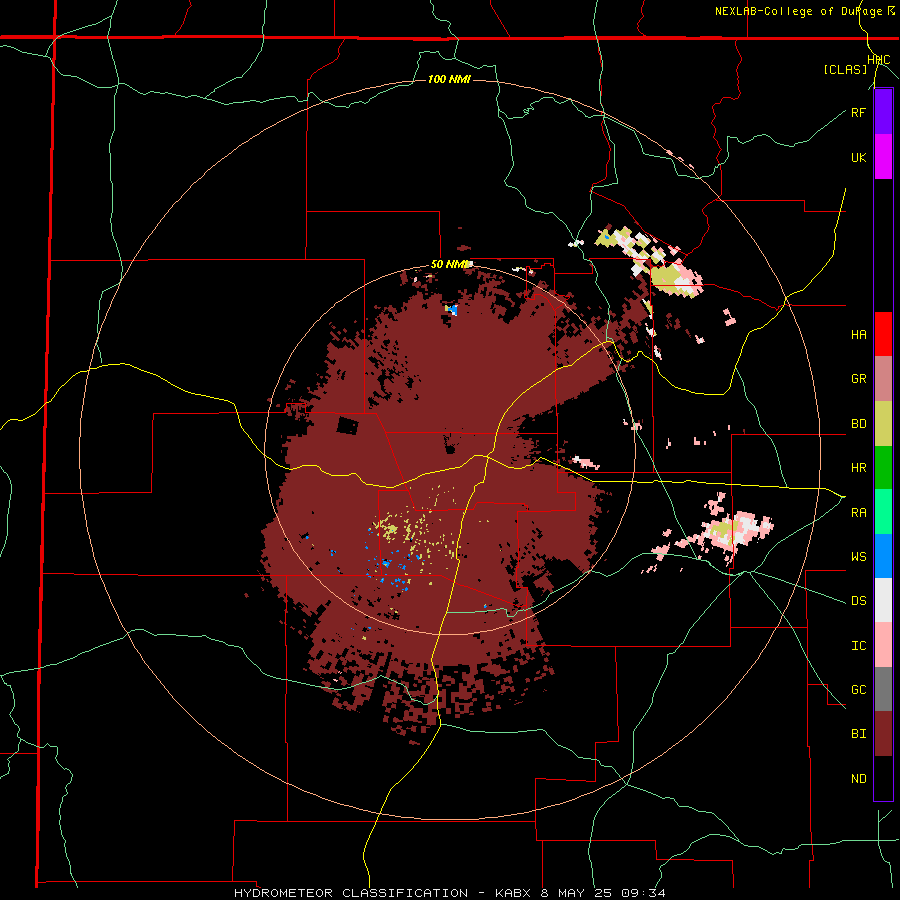
Task: Select the IC pink legend swatch
Action: [883, 645]
